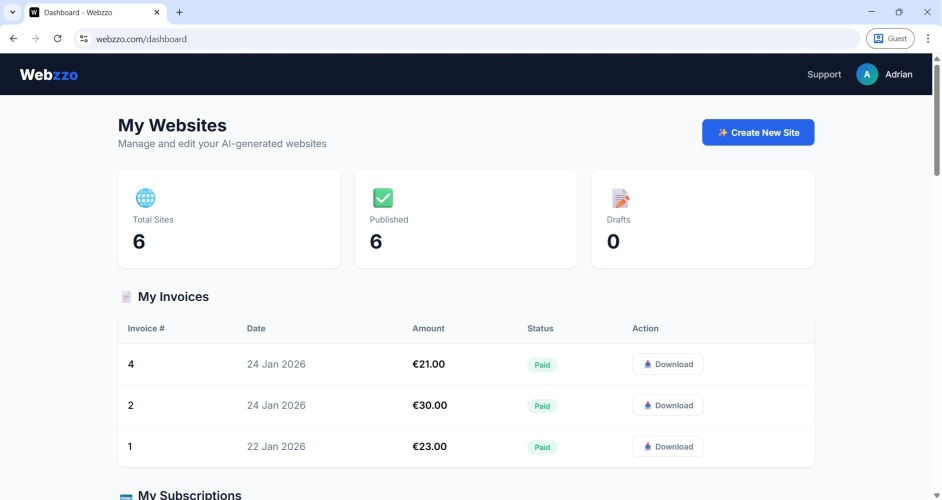942x500 pixels.
Task: Click the page vertical scrollbar thumb
Action: point(937,120)
